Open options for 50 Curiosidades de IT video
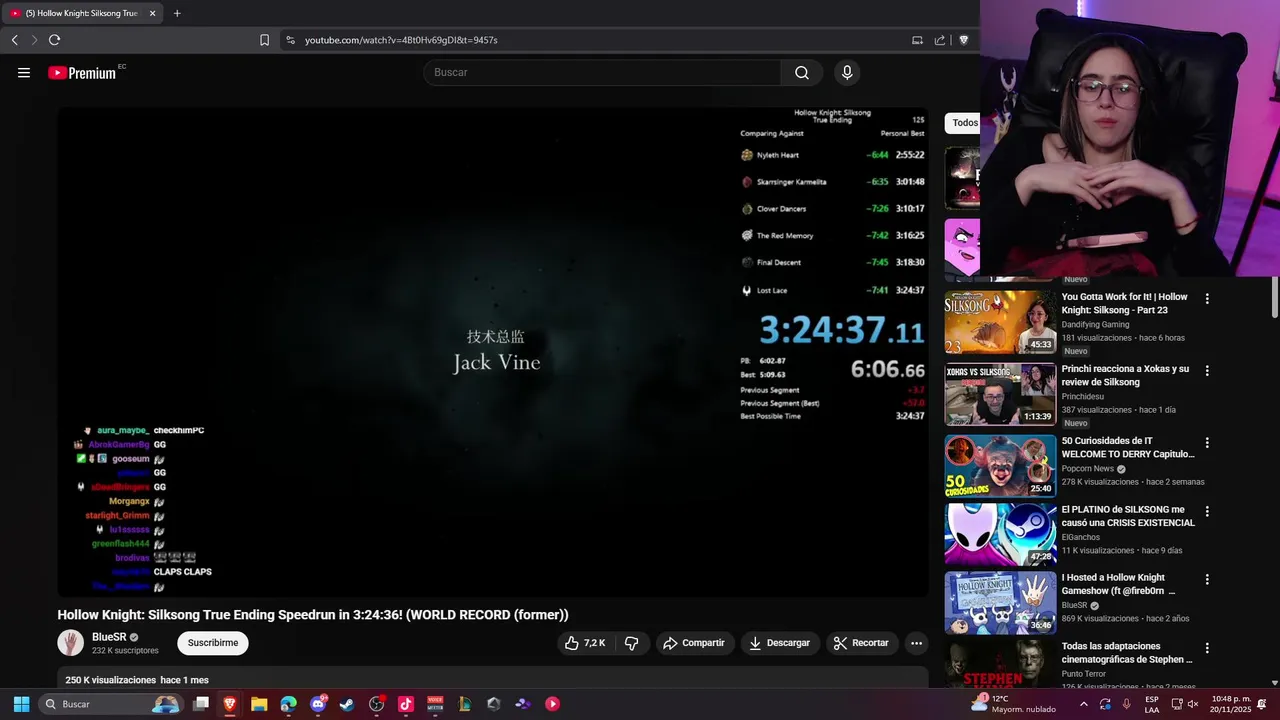 click(x=1207, y=443)
